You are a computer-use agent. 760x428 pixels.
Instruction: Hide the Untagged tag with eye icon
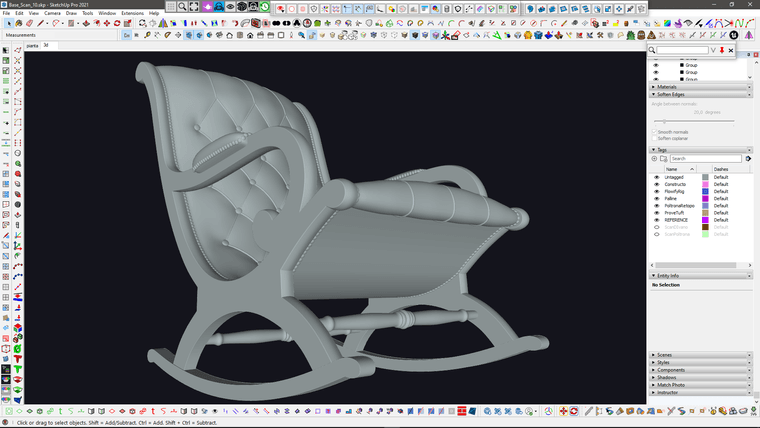(x=657, y=177)
